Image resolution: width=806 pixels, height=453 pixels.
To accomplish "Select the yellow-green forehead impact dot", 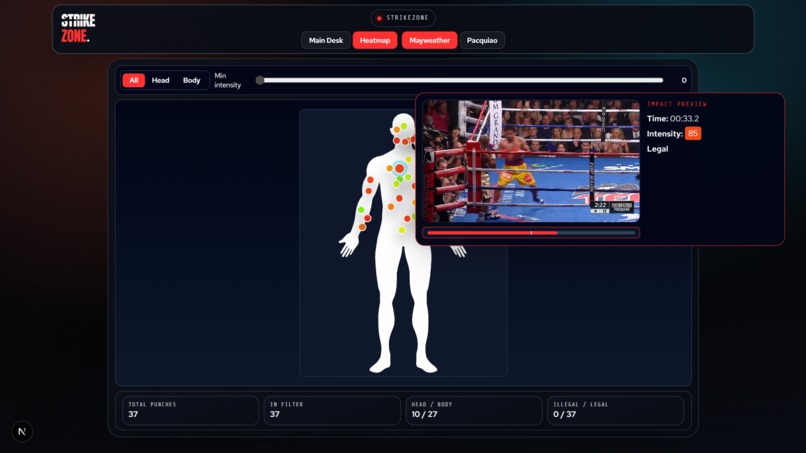I will 404,126.
